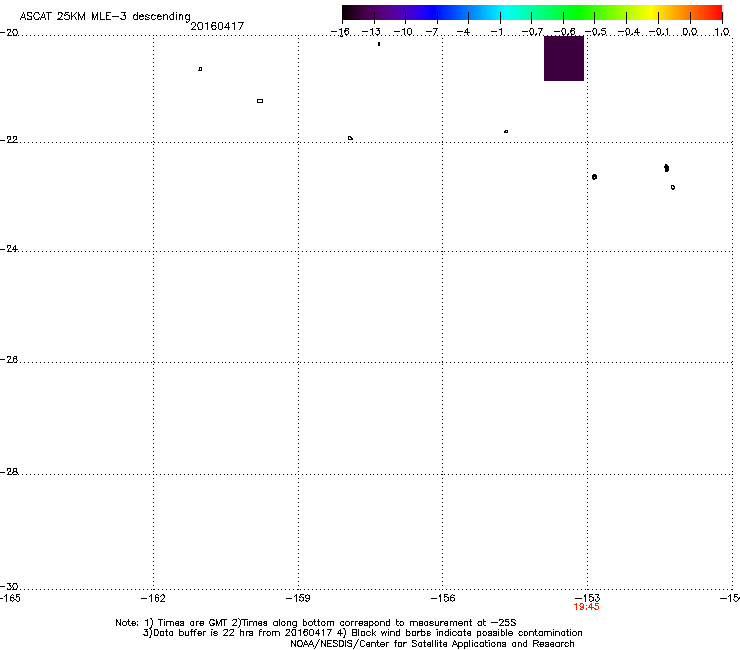The width and height of the screenshot is (740, 650).
Task: Click the latitude label '-26'
Action: point(9,360)
